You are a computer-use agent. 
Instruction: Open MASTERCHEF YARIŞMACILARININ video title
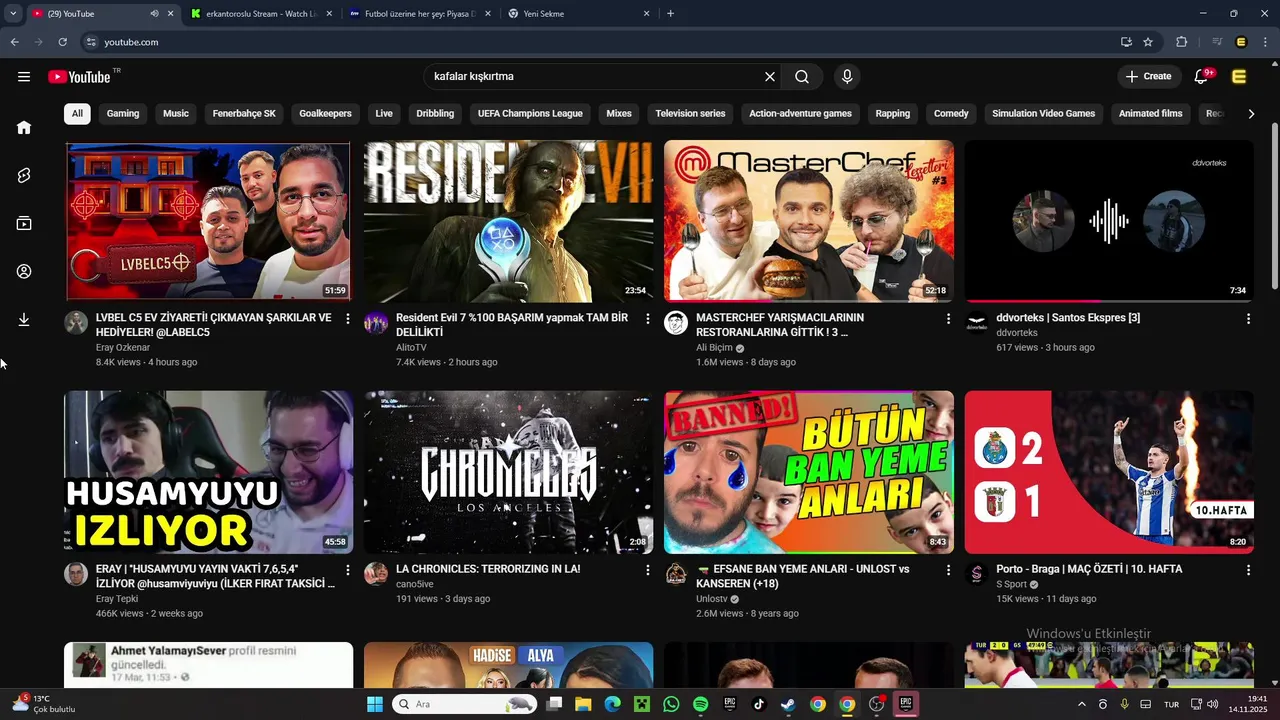point(780,324)
